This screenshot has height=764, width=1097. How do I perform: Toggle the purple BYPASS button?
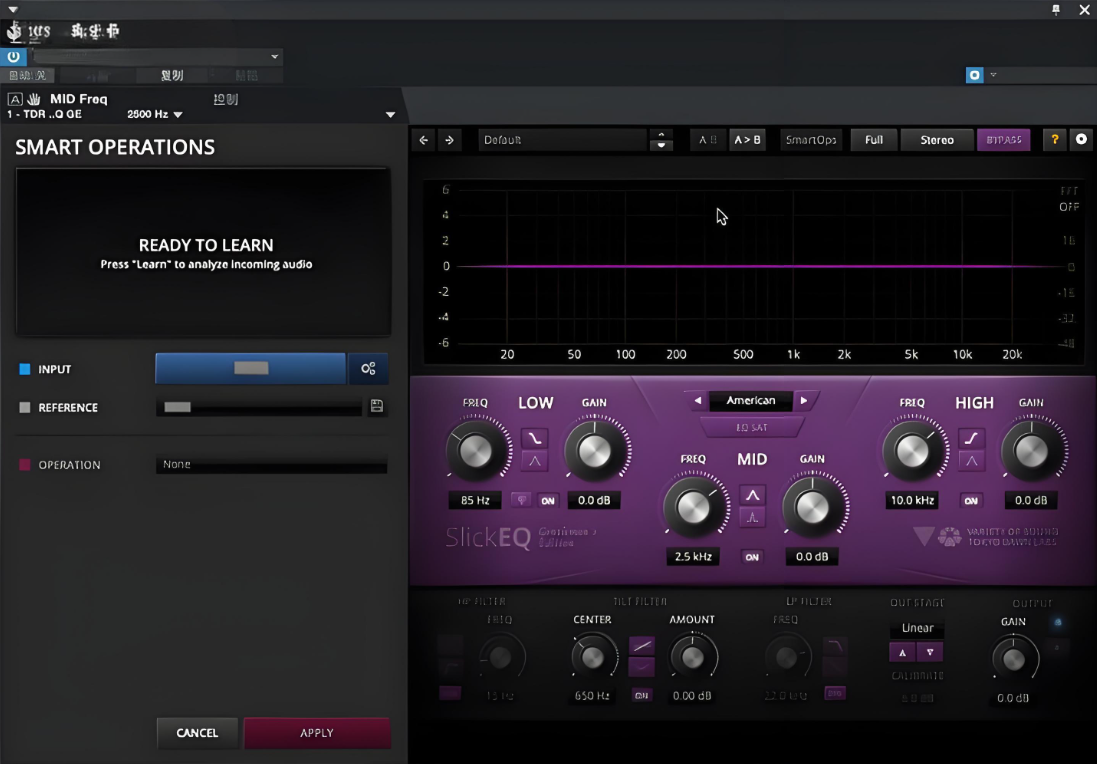(x=1004, y=139)
